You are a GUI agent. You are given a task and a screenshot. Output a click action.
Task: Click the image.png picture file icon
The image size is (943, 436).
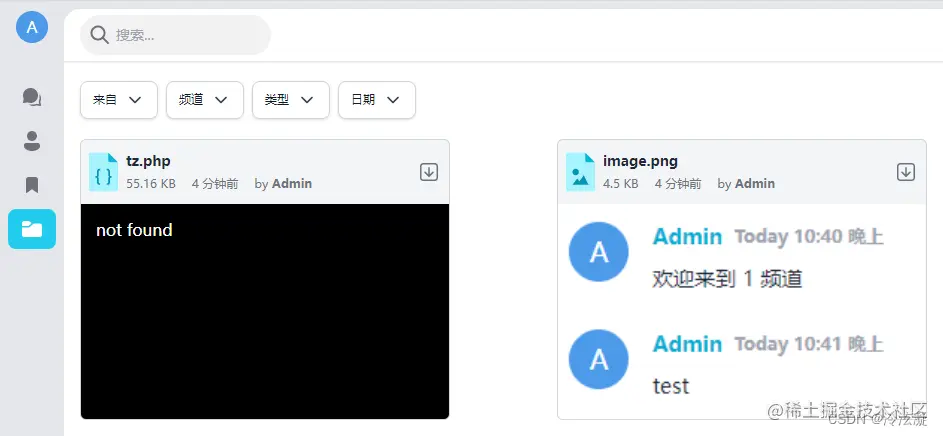pos(580,172)
